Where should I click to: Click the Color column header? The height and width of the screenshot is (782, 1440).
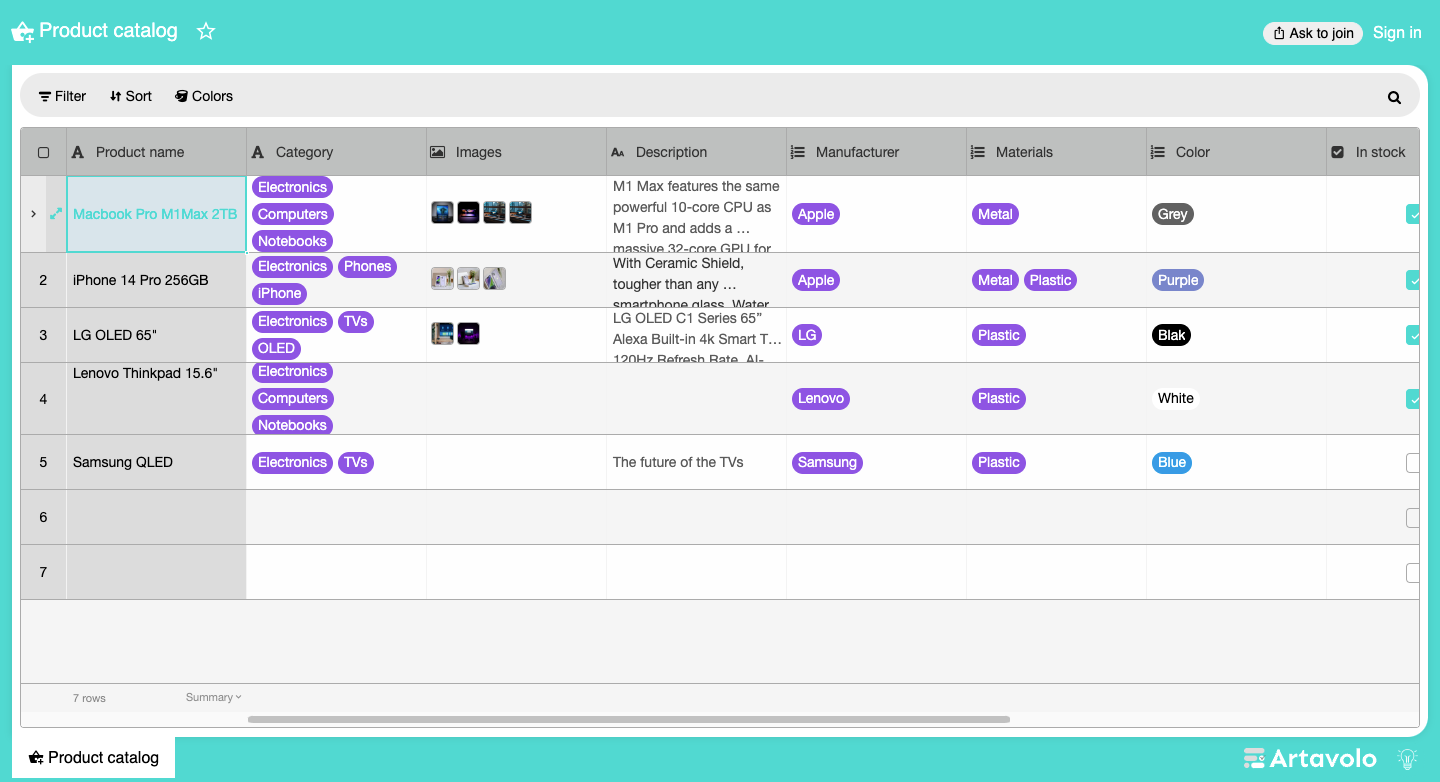click(1236, 152)
